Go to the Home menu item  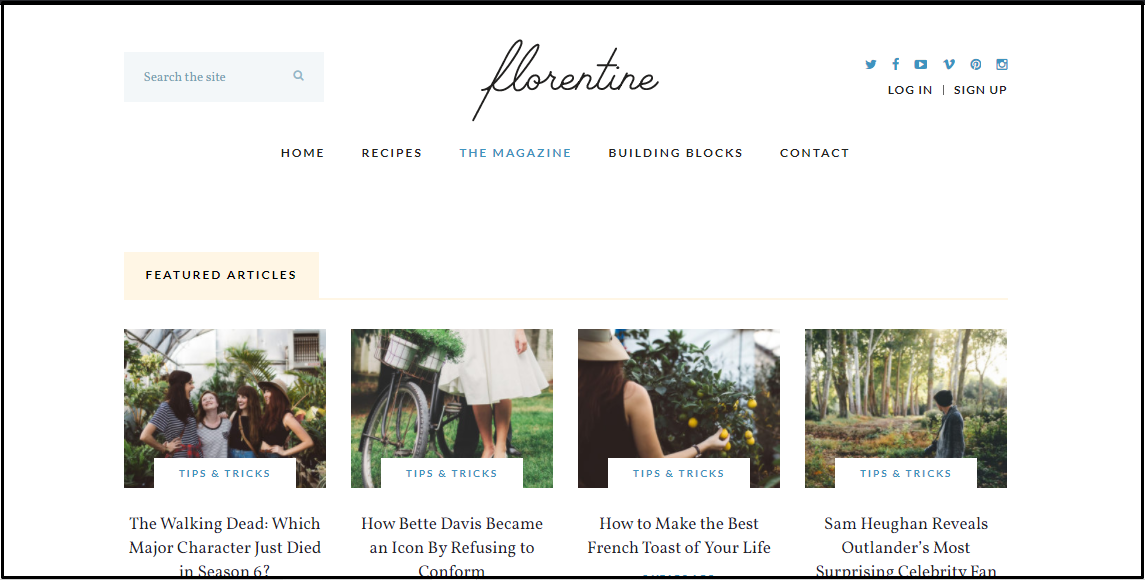pyautogui.click(x=302, y=153)
